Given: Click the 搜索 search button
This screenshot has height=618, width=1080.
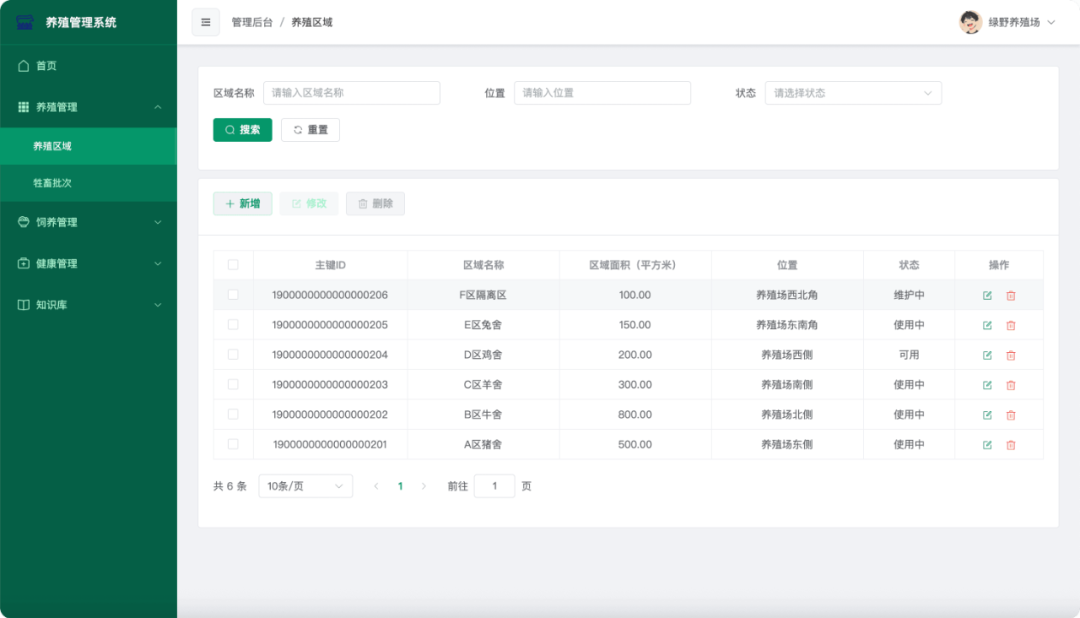Looking at the screenshot, I should point(242,129).
